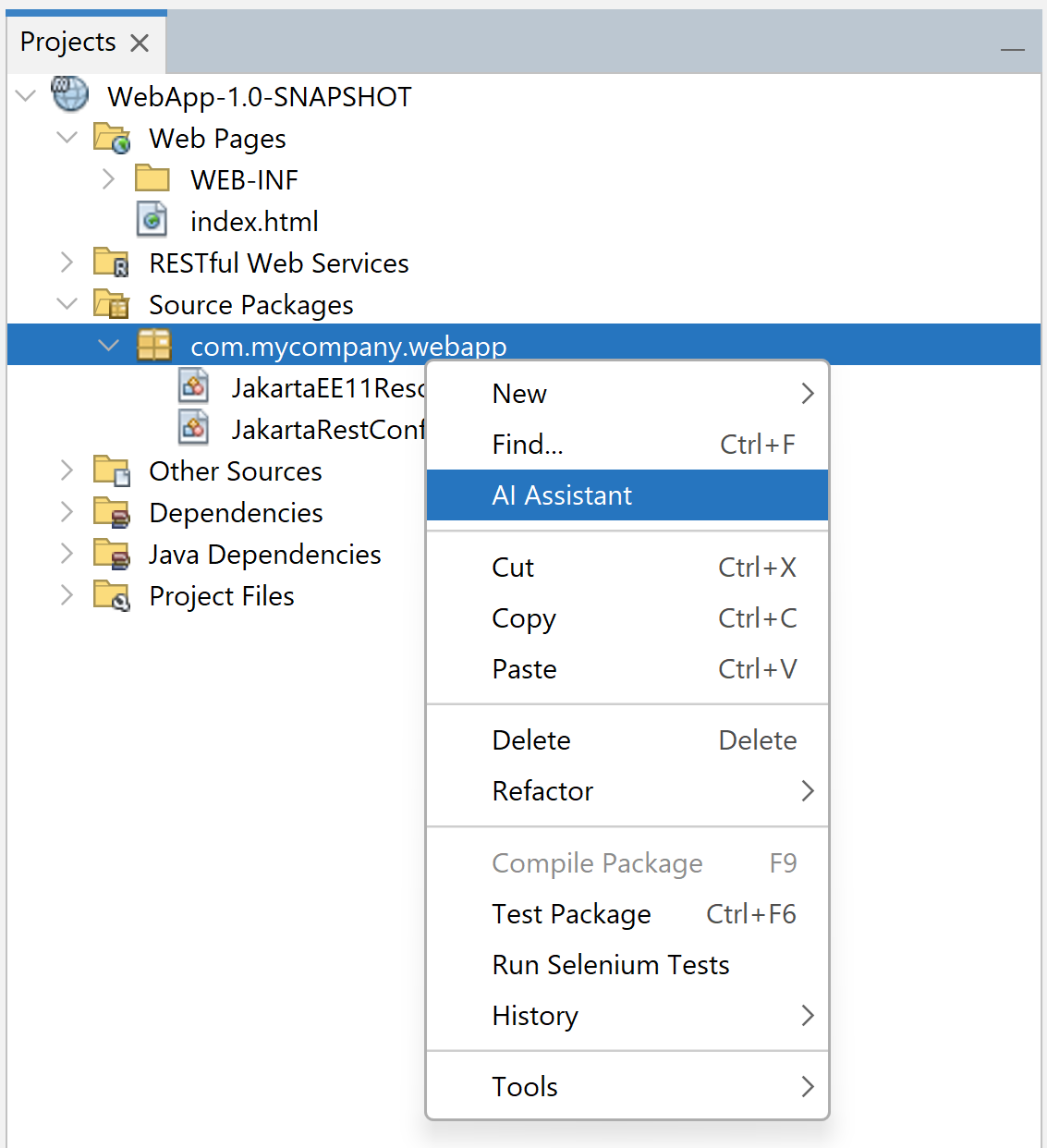Click the JakartaEE11Resource class file icon
Screen dimensions: 1047x1148
click(194, 386)
